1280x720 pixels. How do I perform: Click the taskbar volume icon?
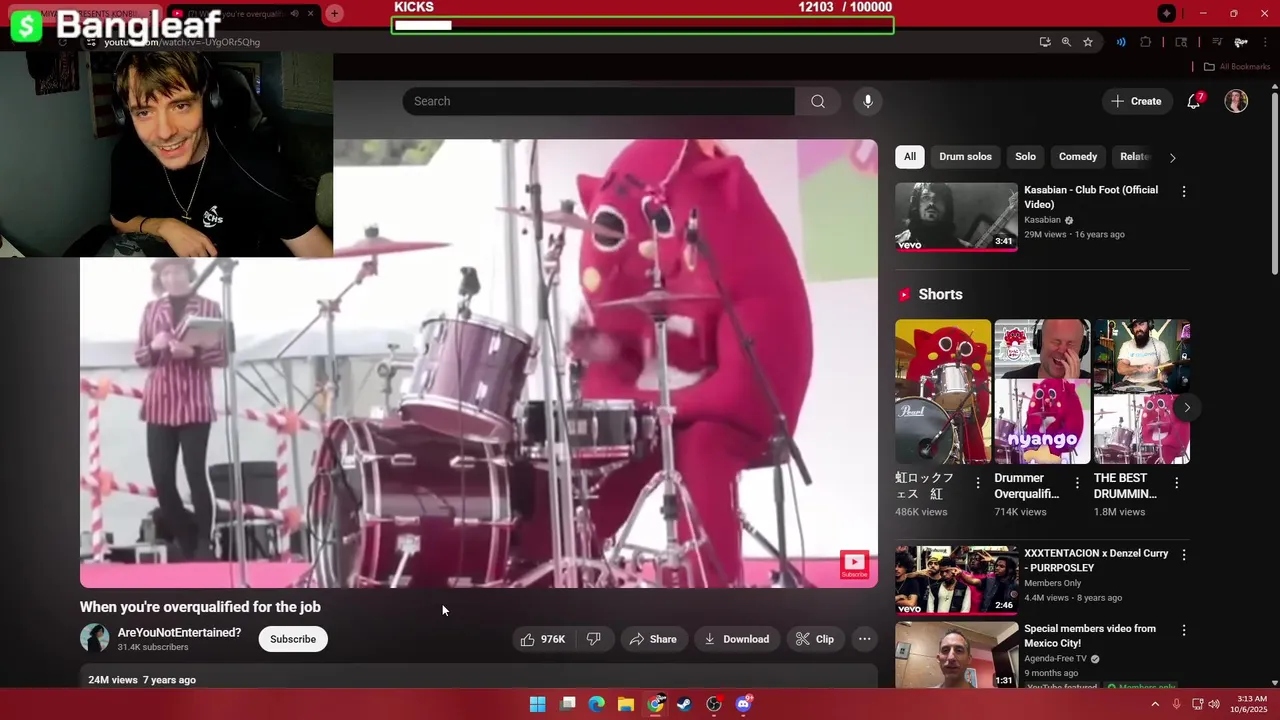click(1214, 704)
